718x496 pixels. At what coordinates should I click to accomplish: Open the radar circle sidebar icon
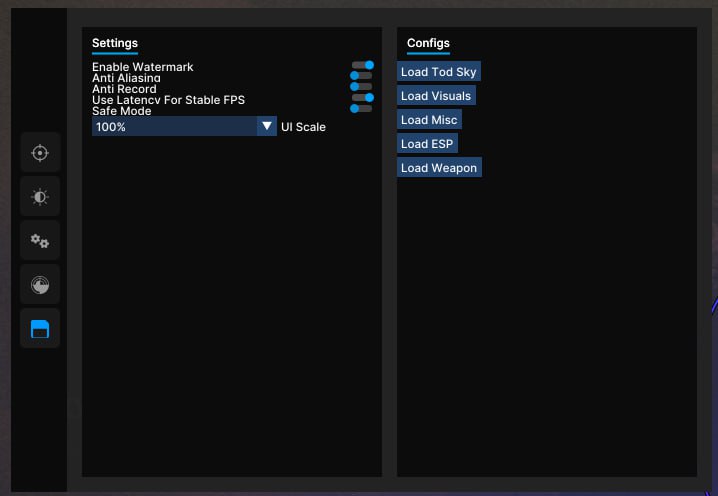click(x=40, y=285)
